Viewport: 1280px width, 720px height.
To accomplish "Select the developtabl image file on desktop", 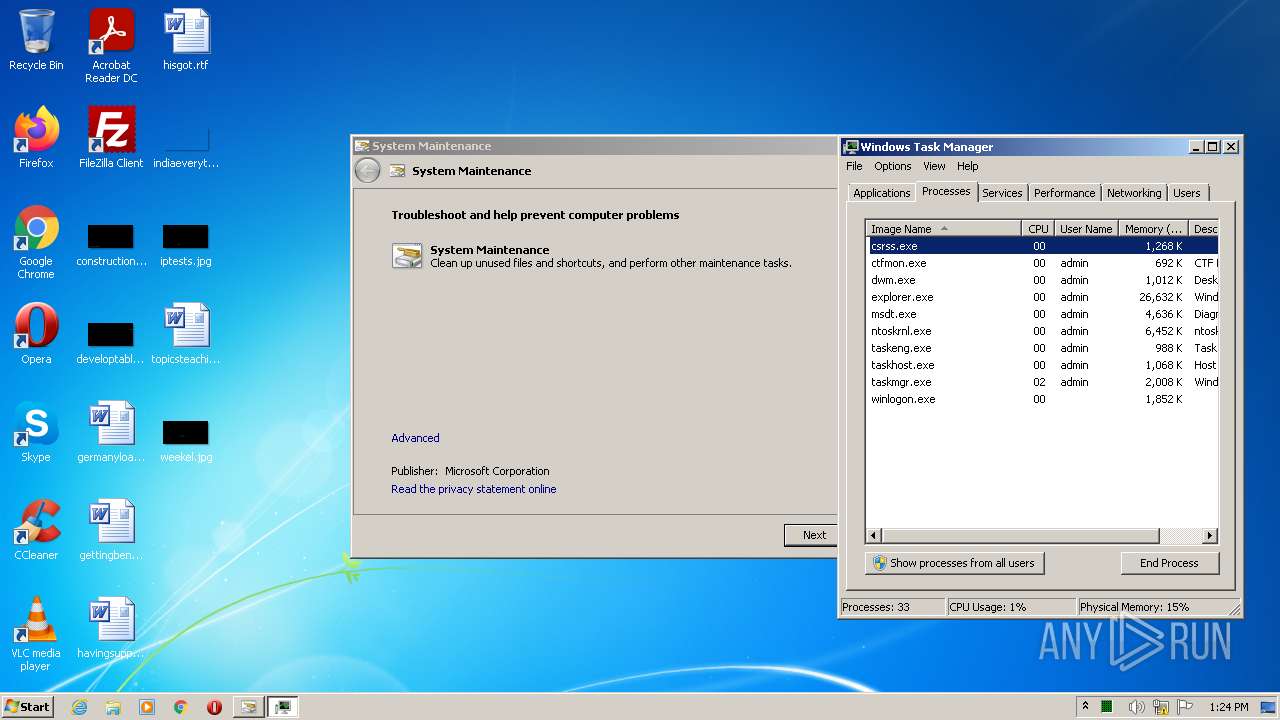I will tap(111, 343).
